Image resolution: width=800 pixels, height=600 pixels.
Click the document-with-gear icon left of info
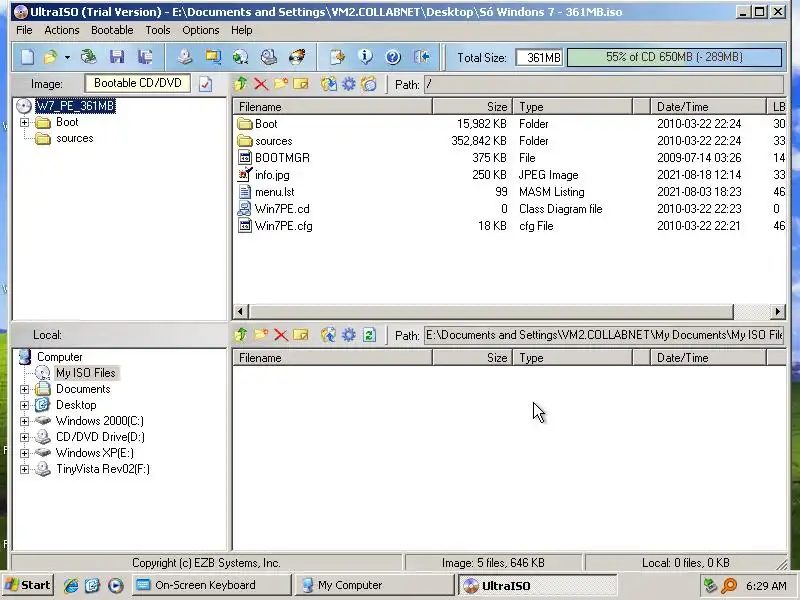[x=337, y=57]
